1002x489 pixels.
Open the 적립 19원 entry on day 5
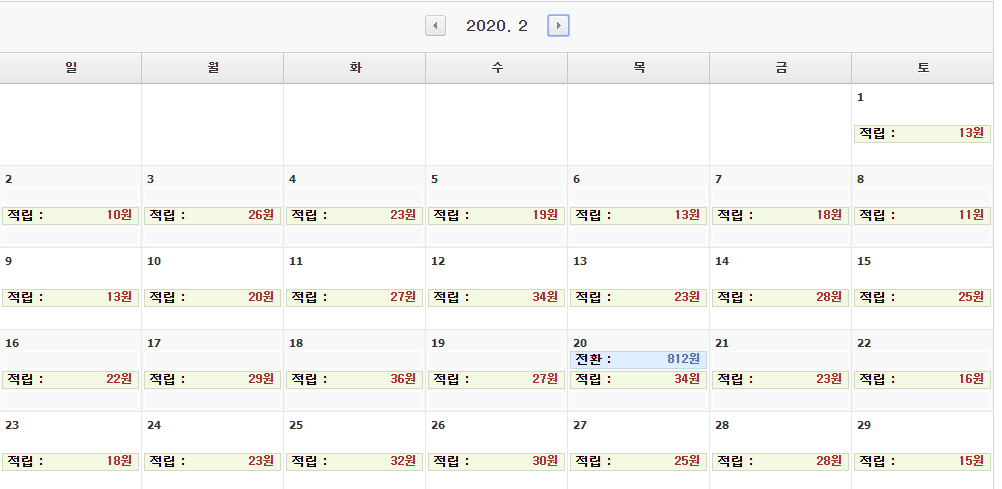(496, 215)
